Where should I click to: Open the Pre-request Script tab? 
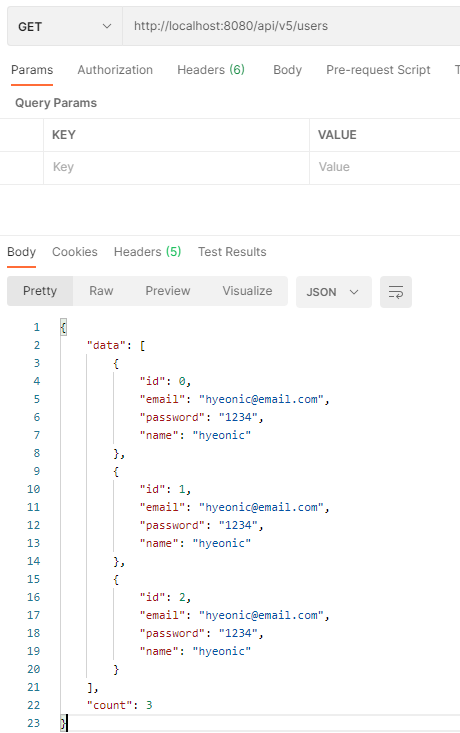click(378, 70)
